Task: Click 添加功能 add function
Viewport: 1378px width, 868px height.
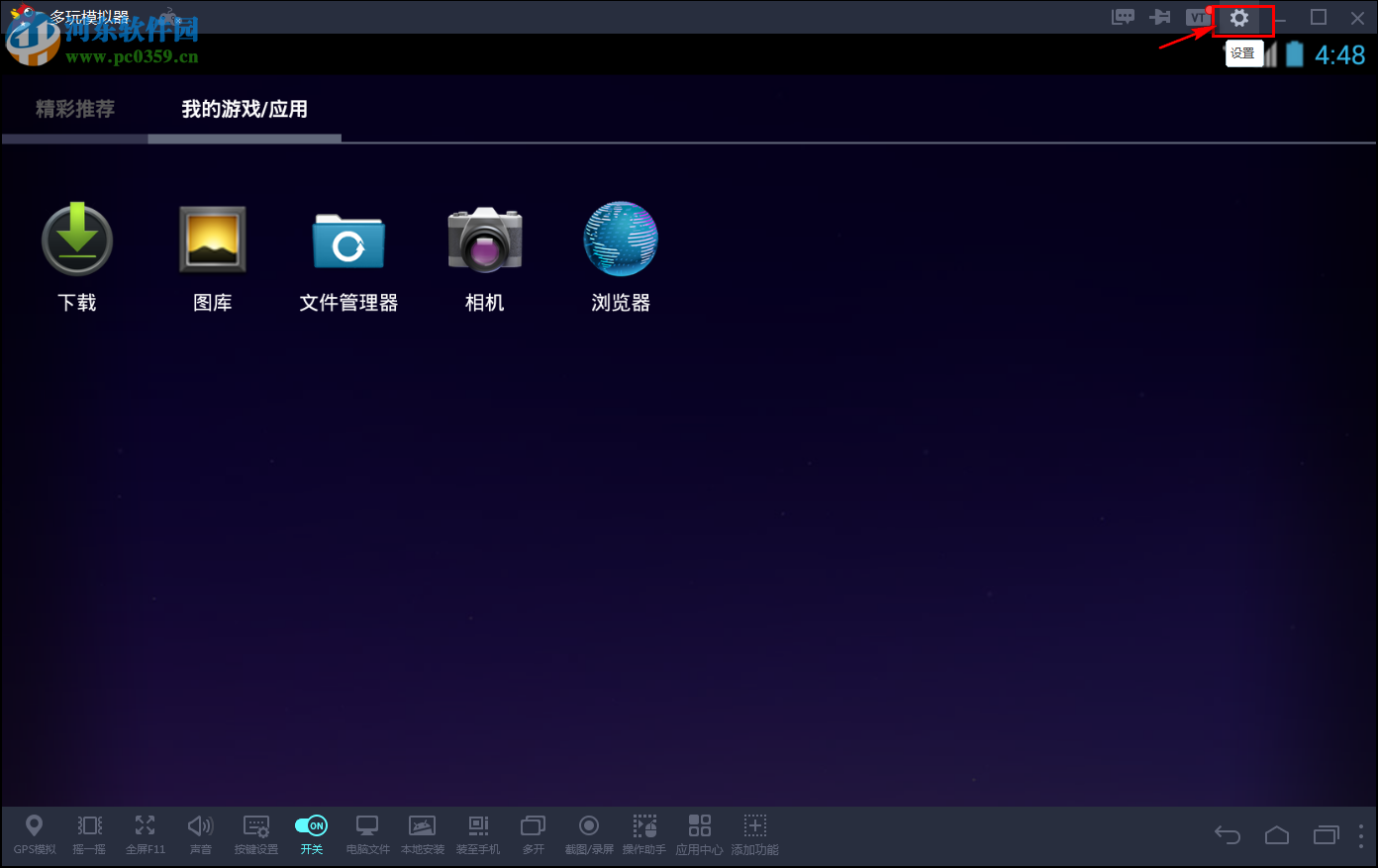Action: [x=755, y=834]
